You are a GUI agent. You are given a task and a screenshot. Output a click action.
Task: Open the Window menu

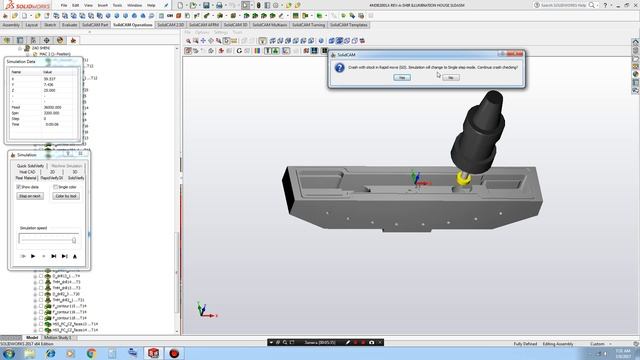(x=134, y=5)
